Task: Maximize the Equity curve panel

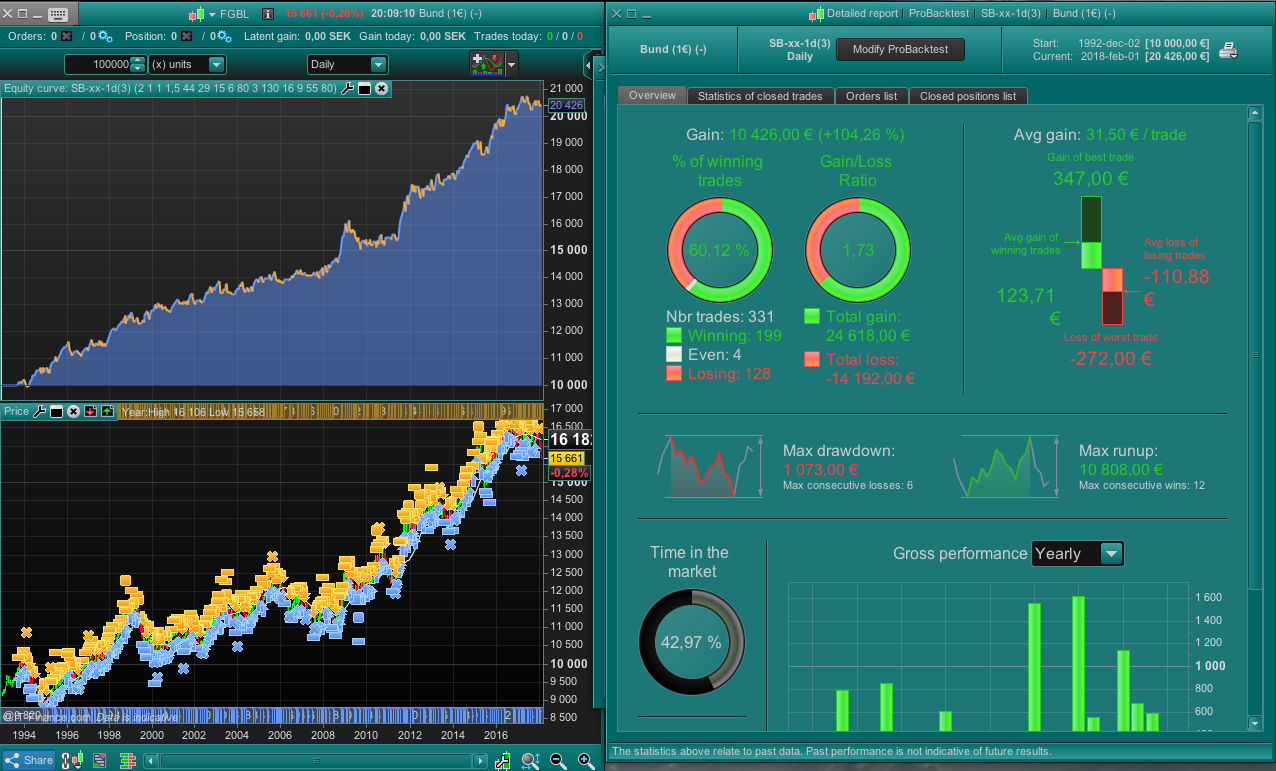Action: pos(364,88)
